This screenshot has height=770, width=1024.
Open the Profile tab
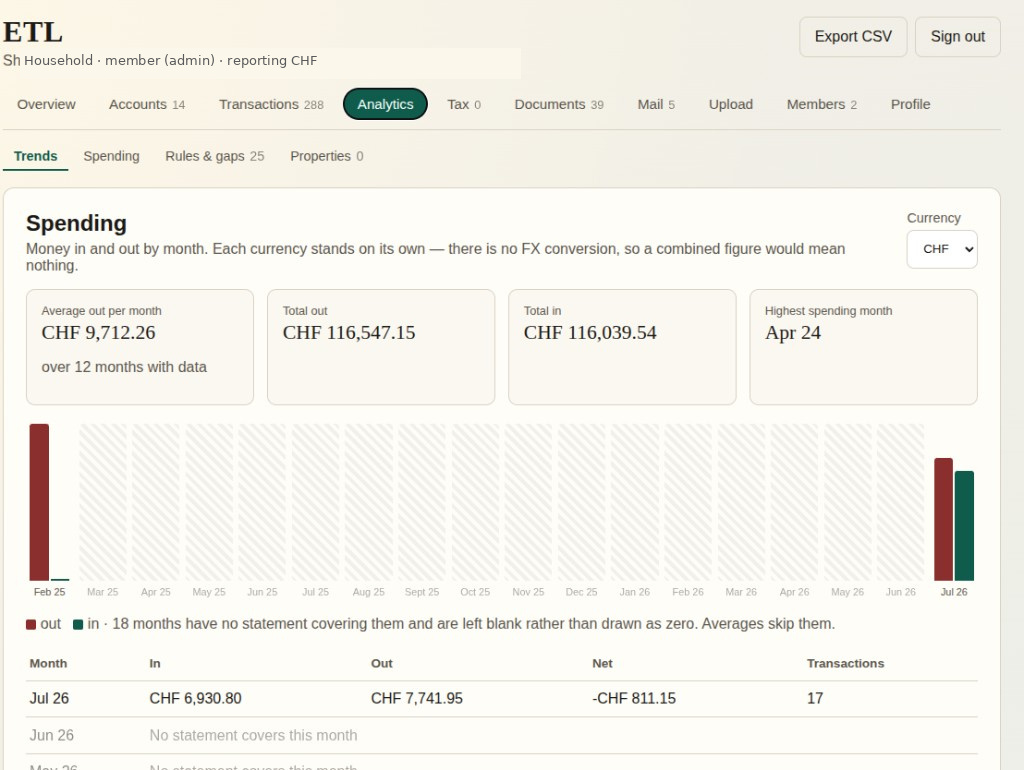click(910, 104)
